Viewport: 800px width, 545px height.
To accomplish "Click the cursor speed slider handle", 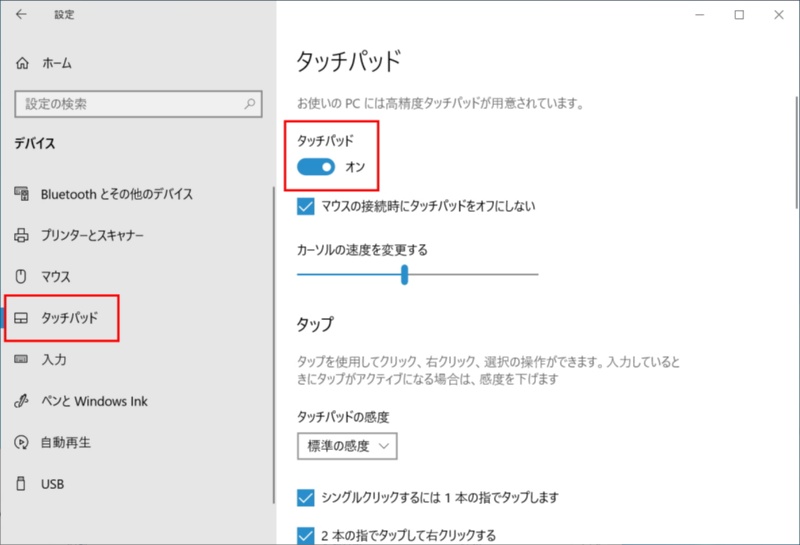I will pyautogui.click(x=404, y=274).
